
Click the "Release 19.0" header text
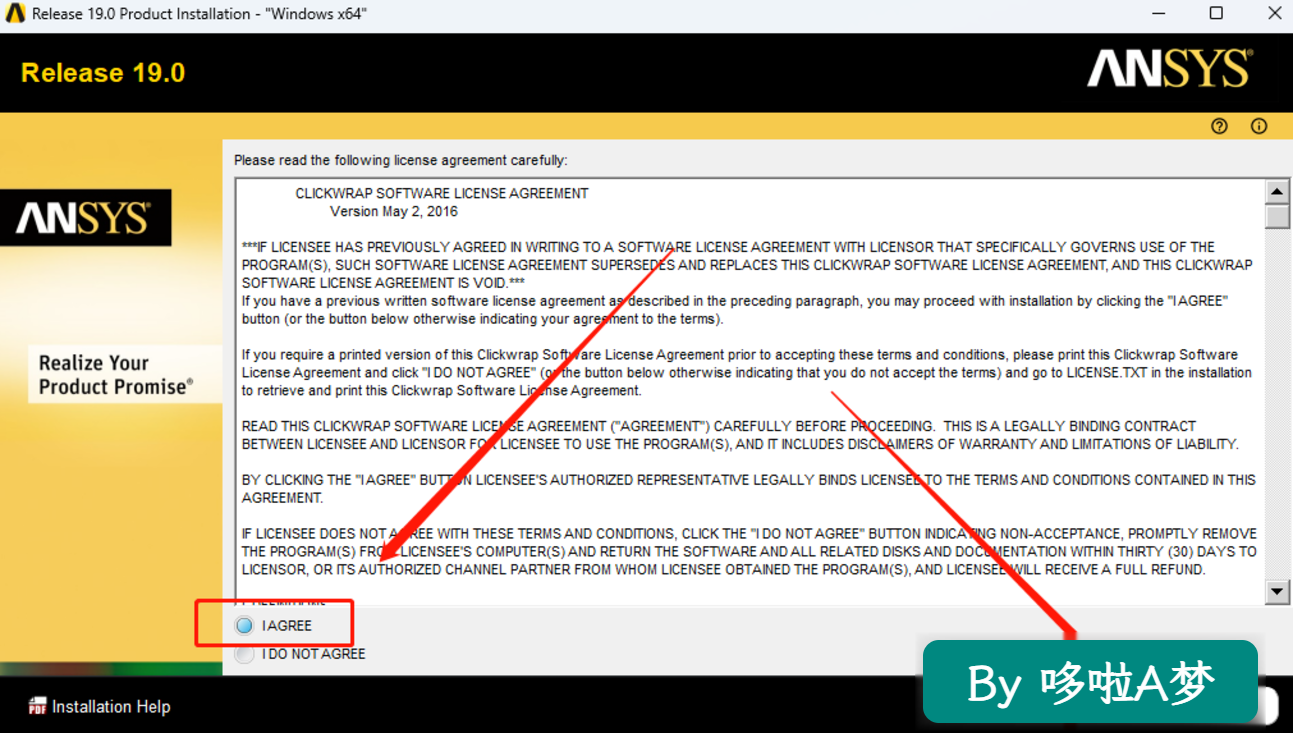103,73
